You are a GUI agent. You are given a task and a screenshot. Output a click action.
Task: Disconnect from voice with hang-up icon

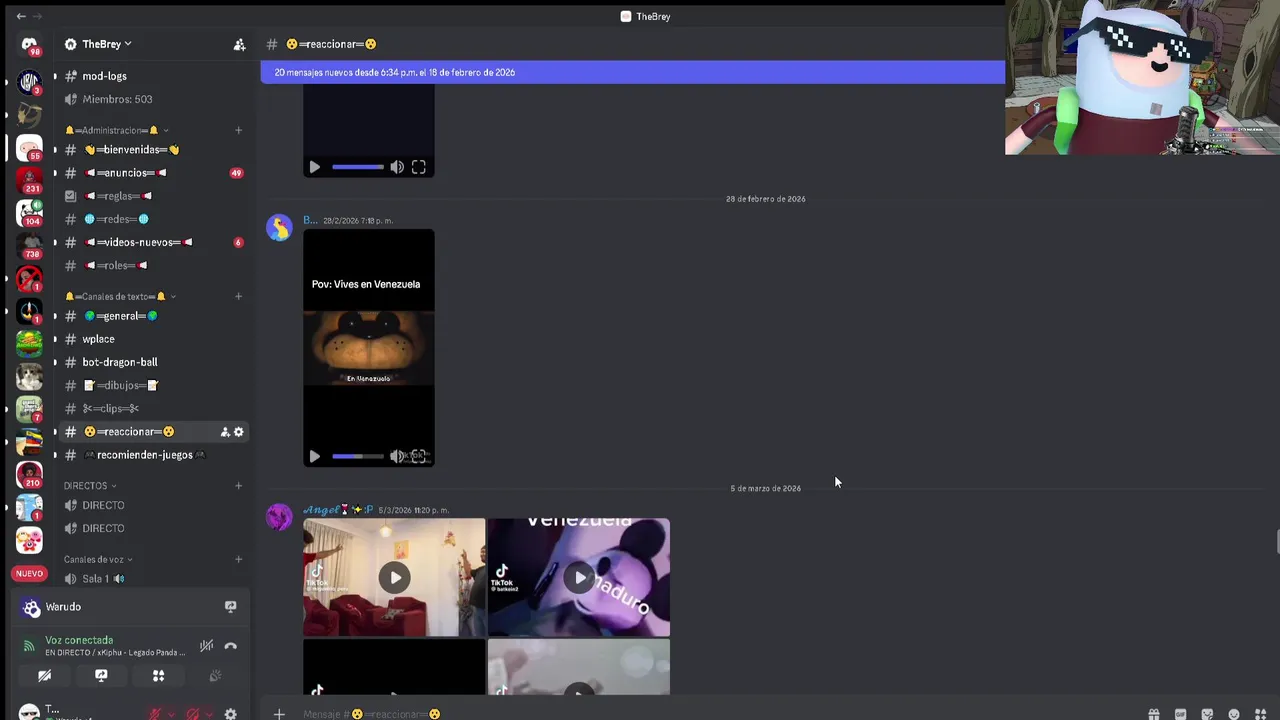231,646
